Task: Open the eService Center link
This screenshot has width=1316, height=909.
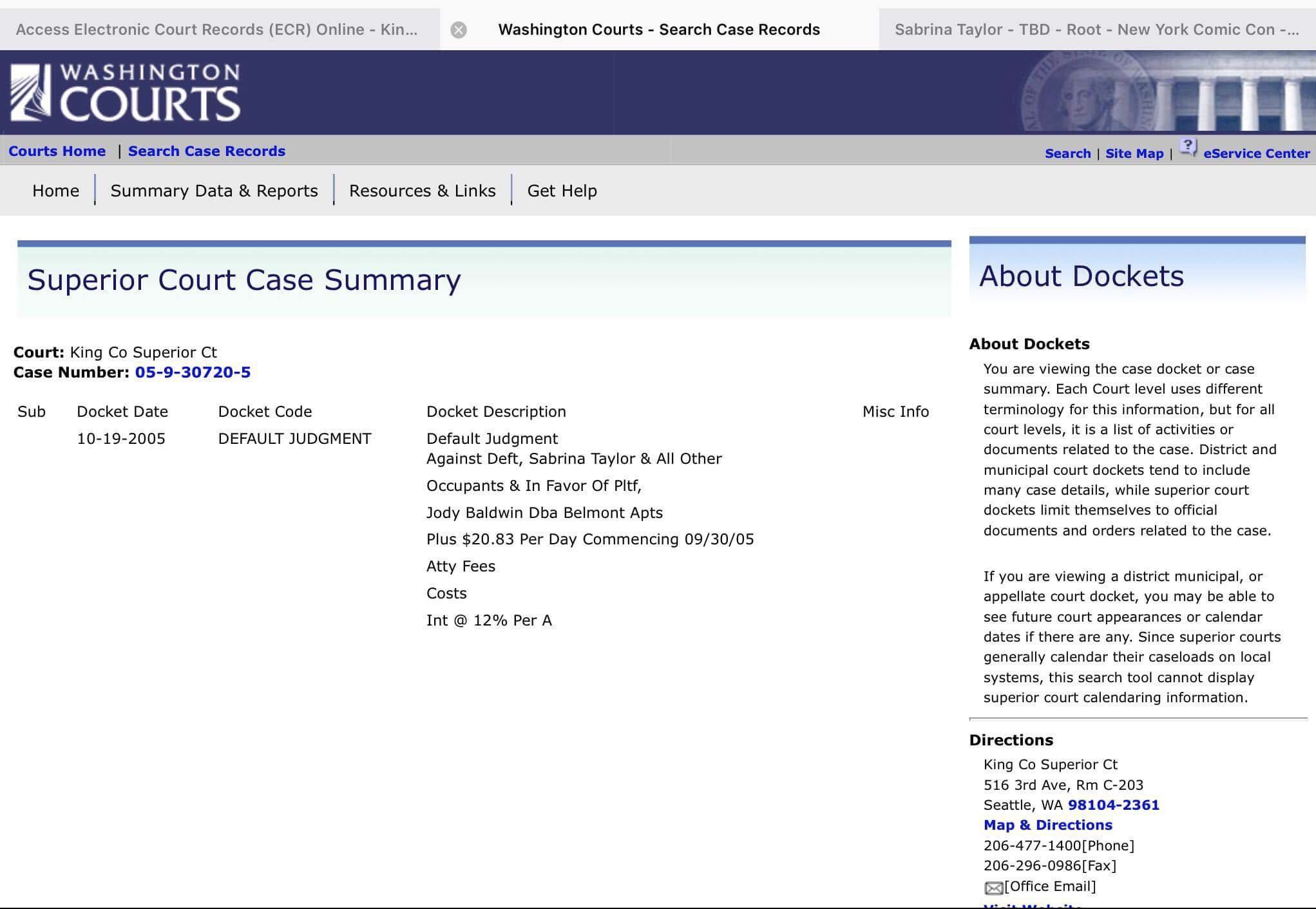Action: [x=1256, y=153]
